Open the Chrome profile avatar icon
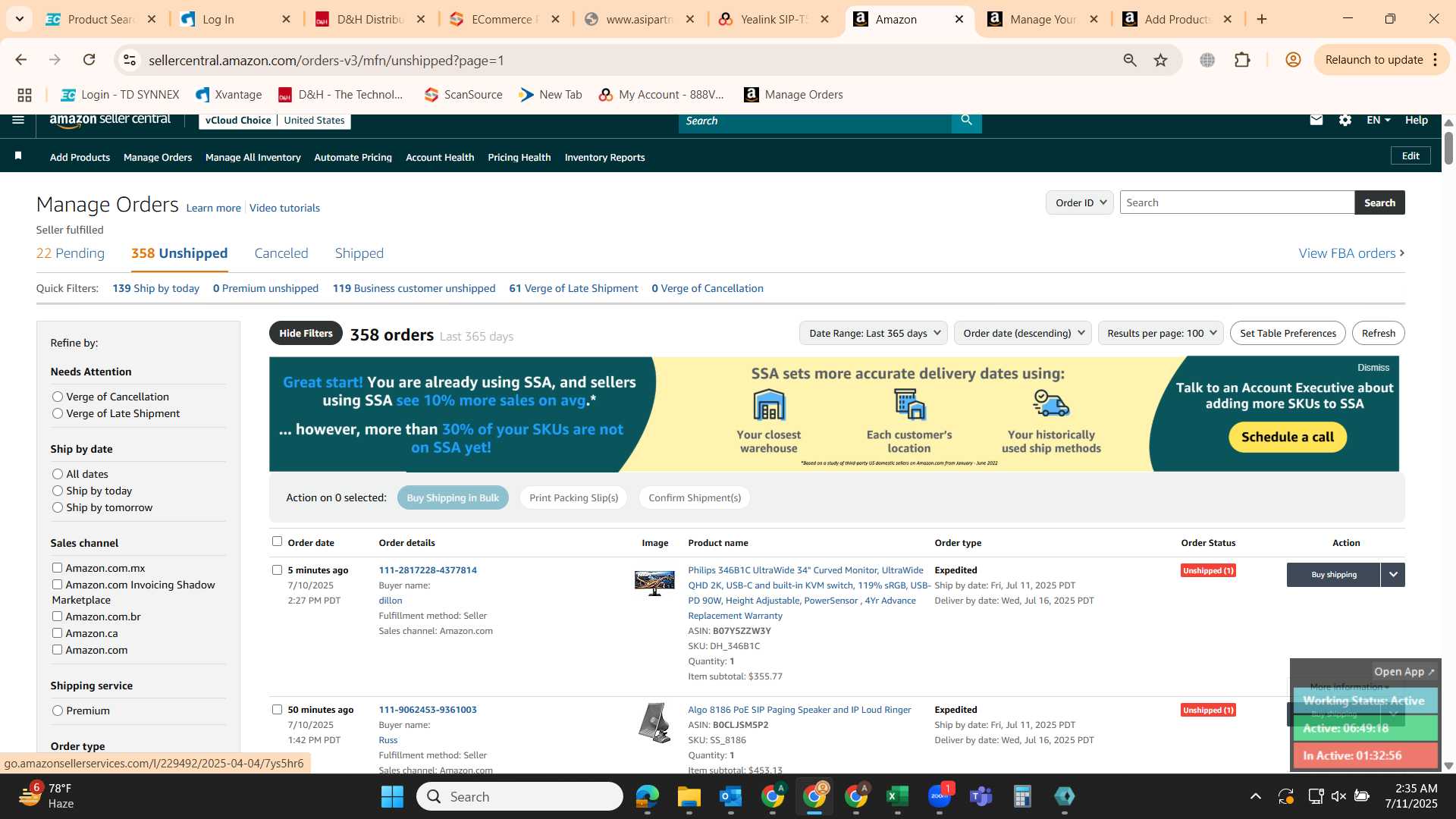The width and height of the screenshot is (1456, 819). tap(1293, 60)
